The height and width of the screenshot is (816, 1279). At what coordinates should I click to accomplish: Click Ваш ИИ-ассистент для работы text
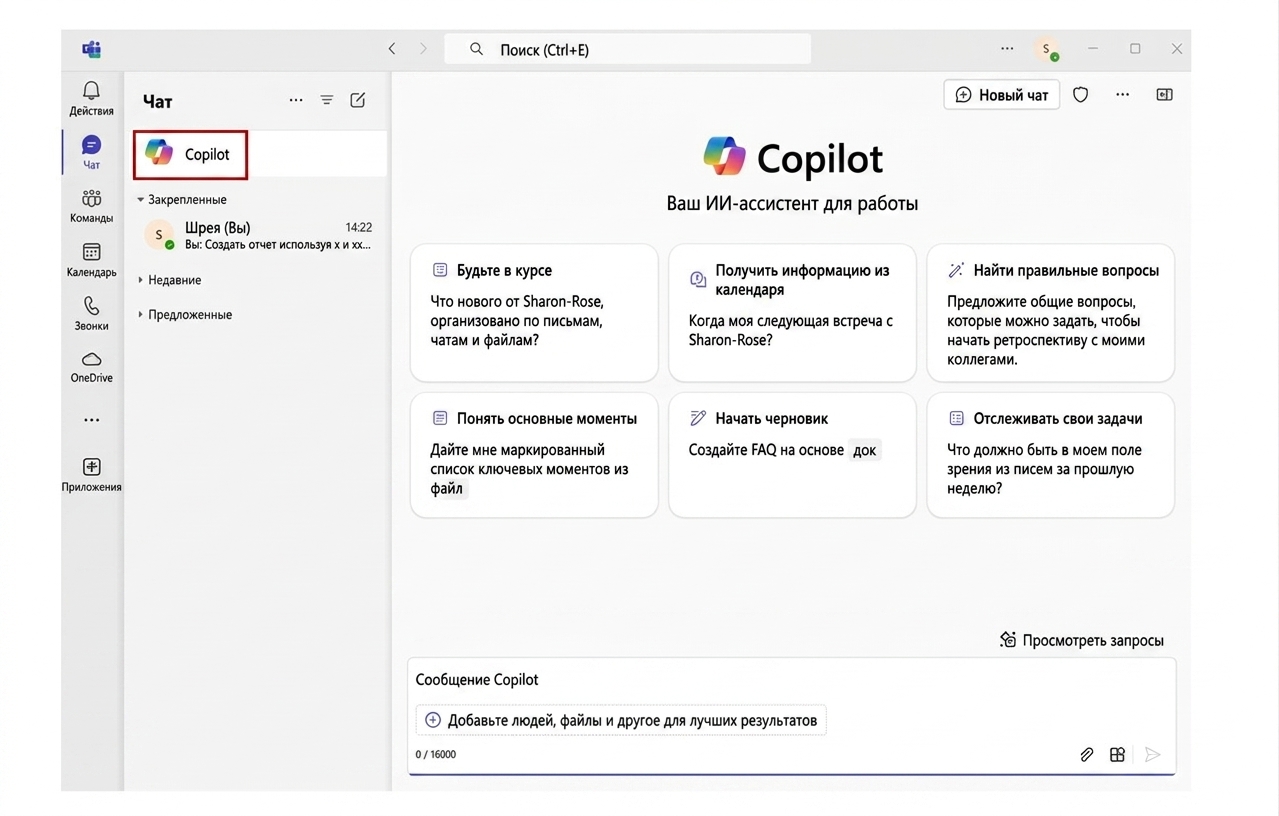792,204
